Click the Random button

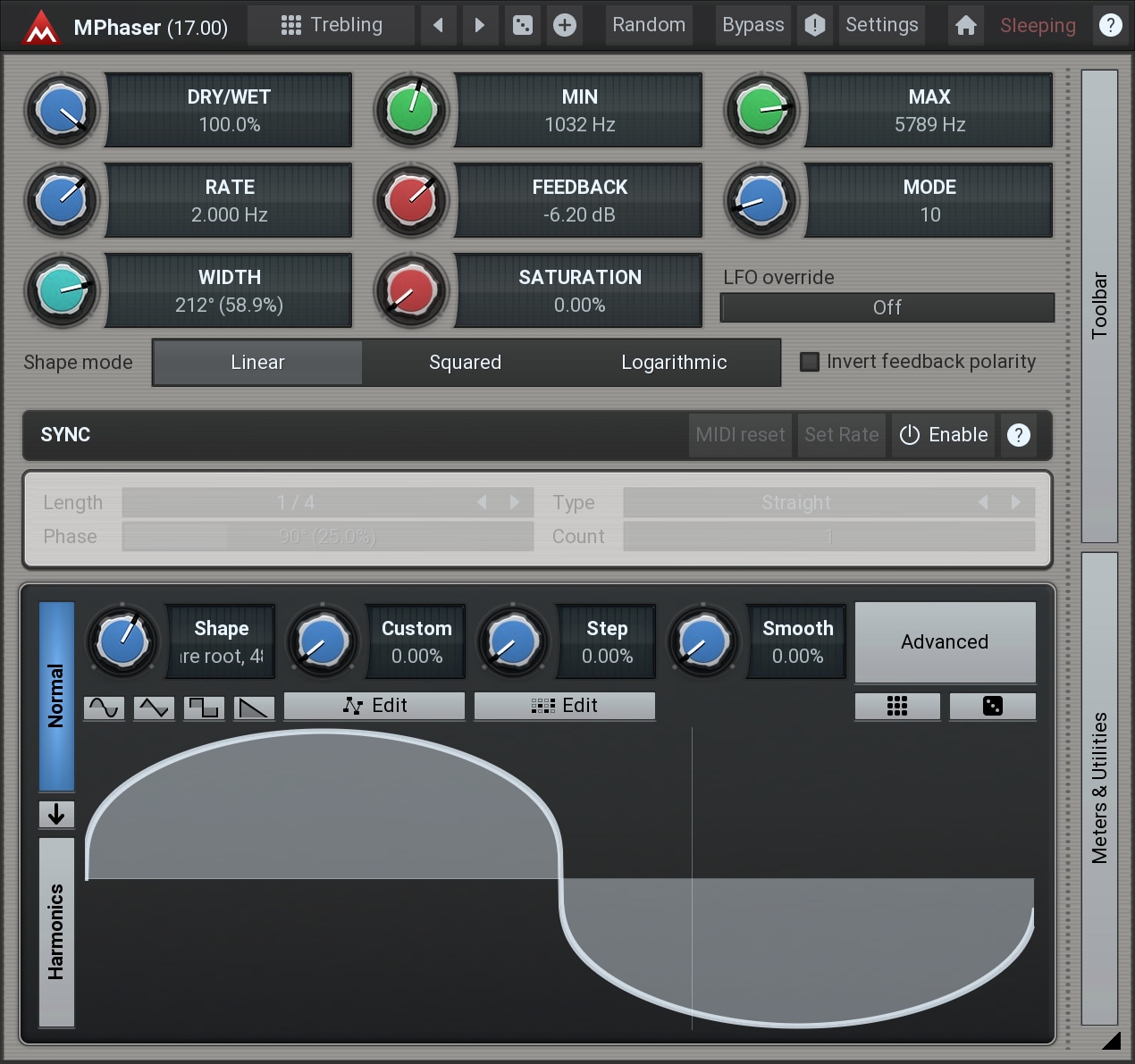pyautogui.click(x=649, y=25)
